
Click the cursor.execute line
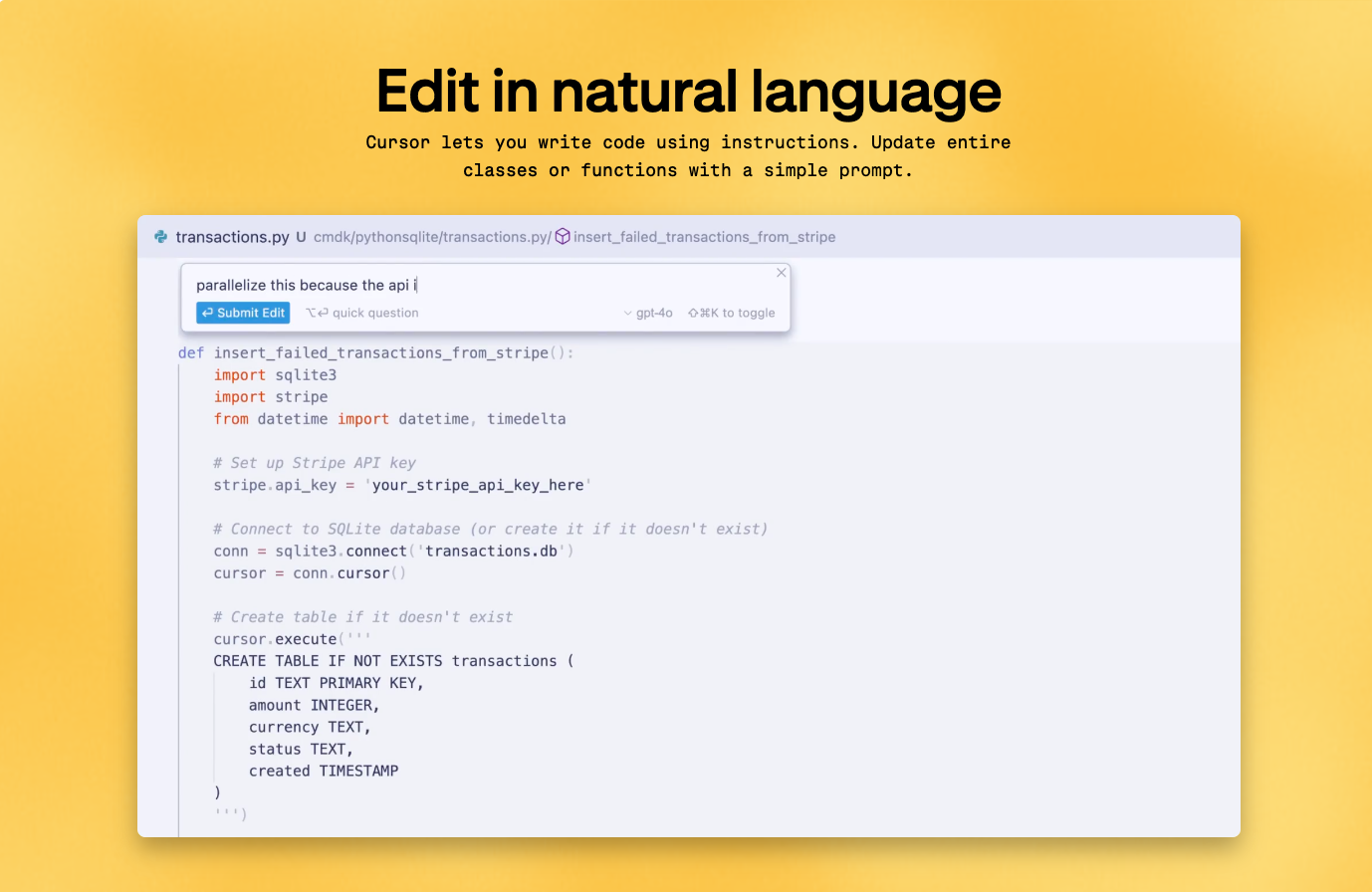(x=292, y=639)
